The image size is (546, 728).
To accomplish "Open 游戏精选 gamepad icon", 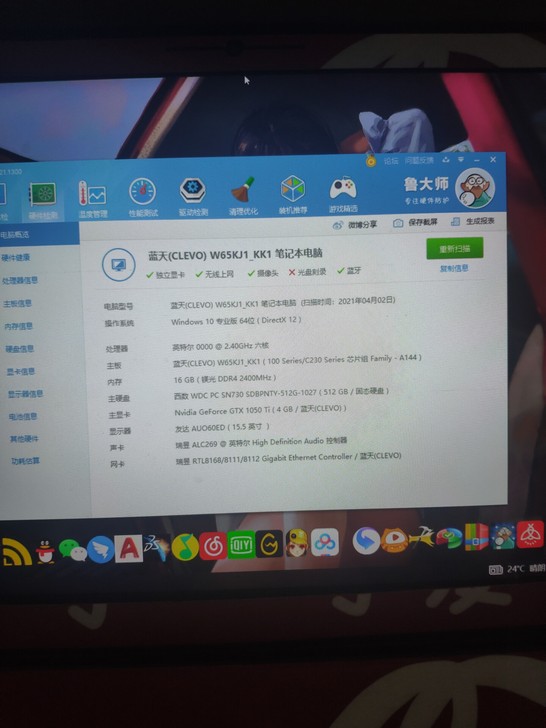I will (343, 194).
